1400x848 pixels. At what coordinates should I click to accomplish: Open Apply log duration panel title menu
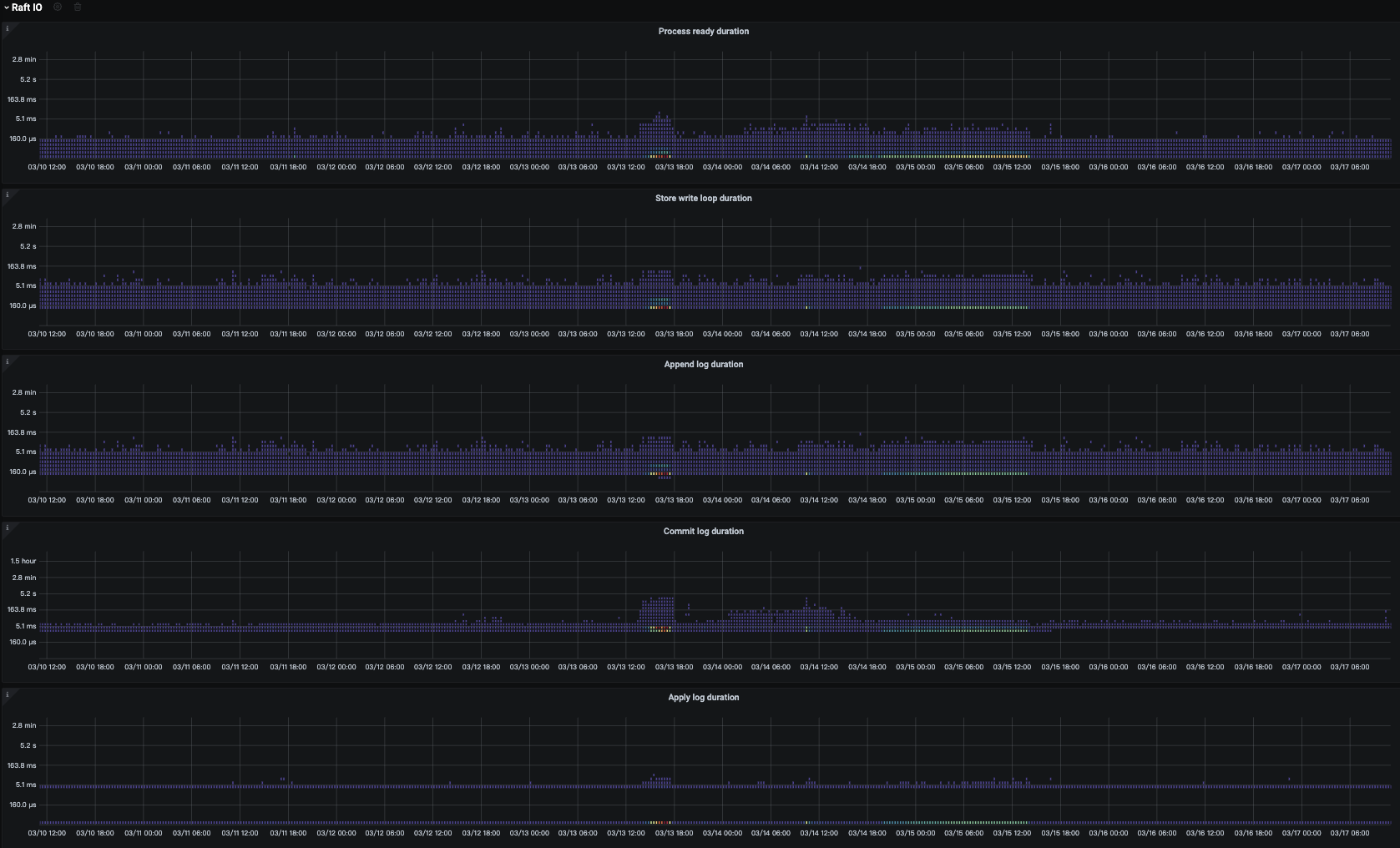pyautogui.click(x=703, y=697)
